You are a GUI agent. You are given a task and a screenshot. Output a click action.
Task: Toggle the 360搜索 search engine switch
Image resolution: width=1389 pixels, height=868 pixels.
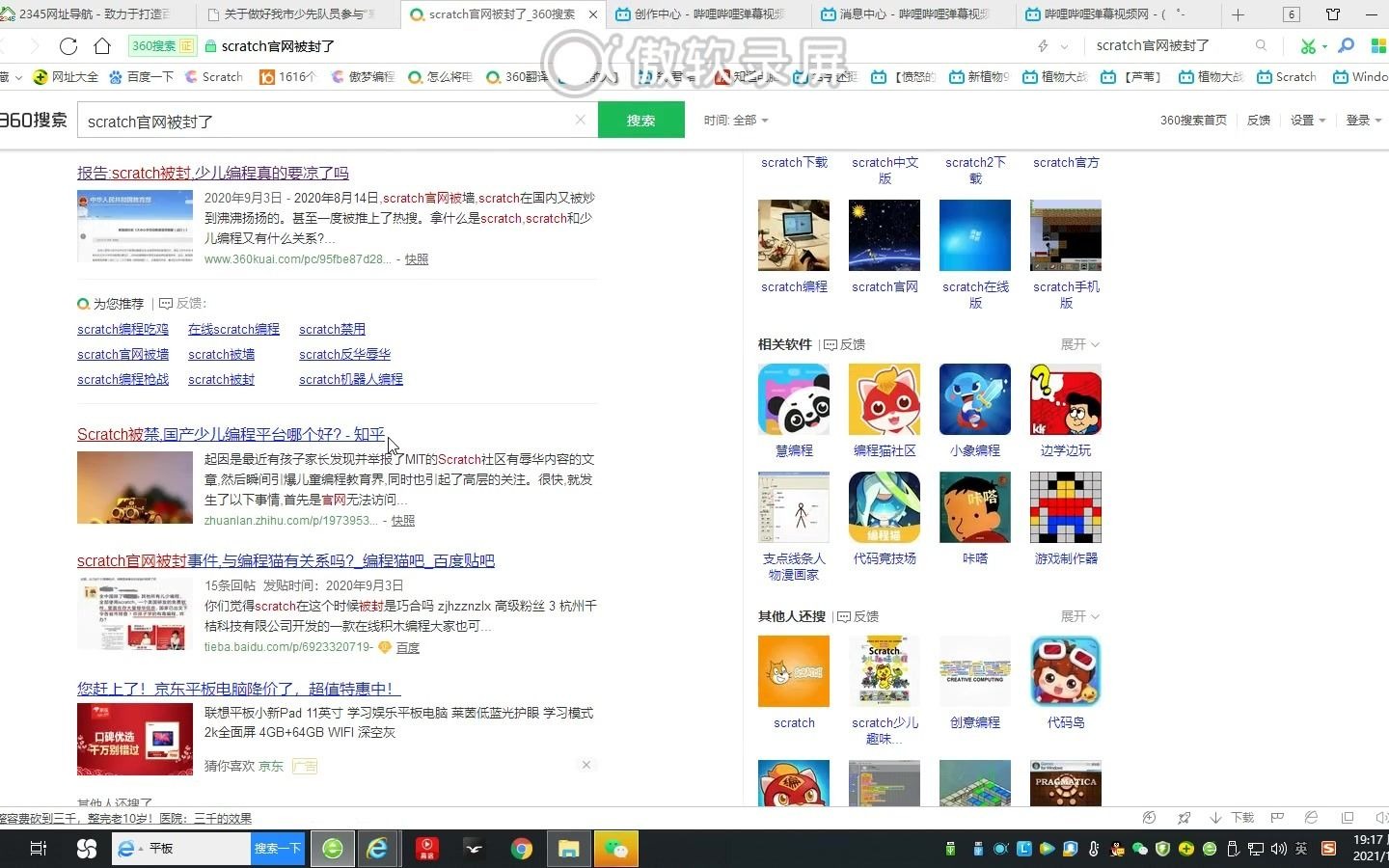162,45
